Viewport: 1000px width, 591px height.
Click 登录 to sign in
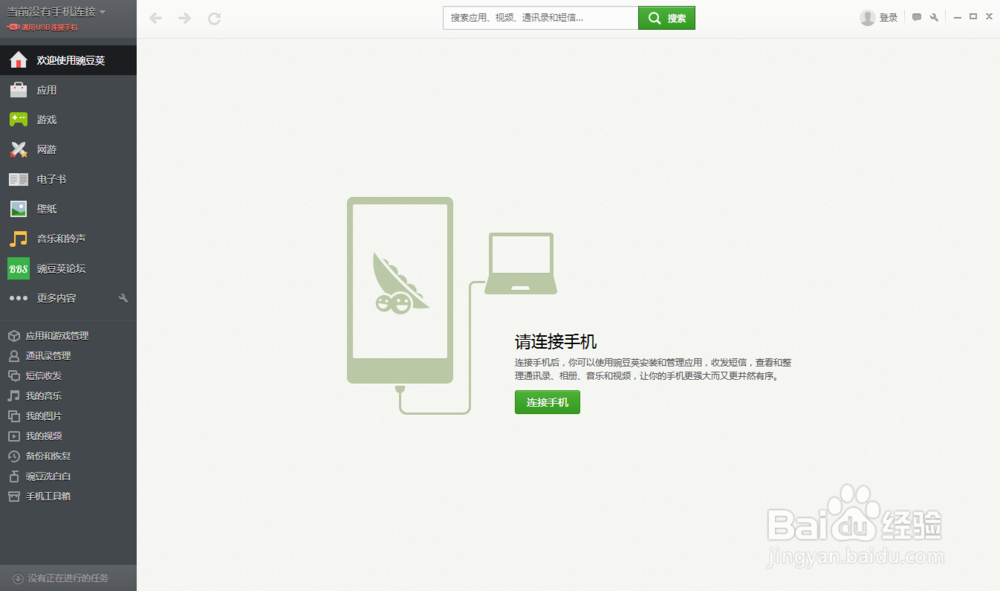(888, 18)
